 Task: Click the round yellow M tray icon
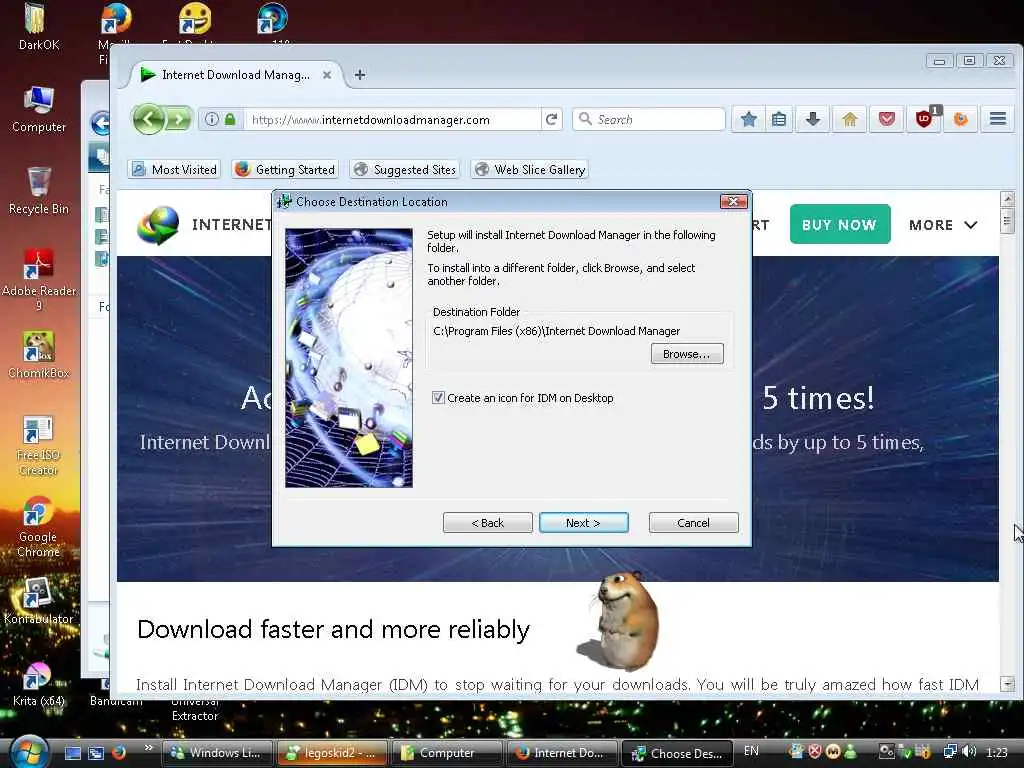point(833,752)
